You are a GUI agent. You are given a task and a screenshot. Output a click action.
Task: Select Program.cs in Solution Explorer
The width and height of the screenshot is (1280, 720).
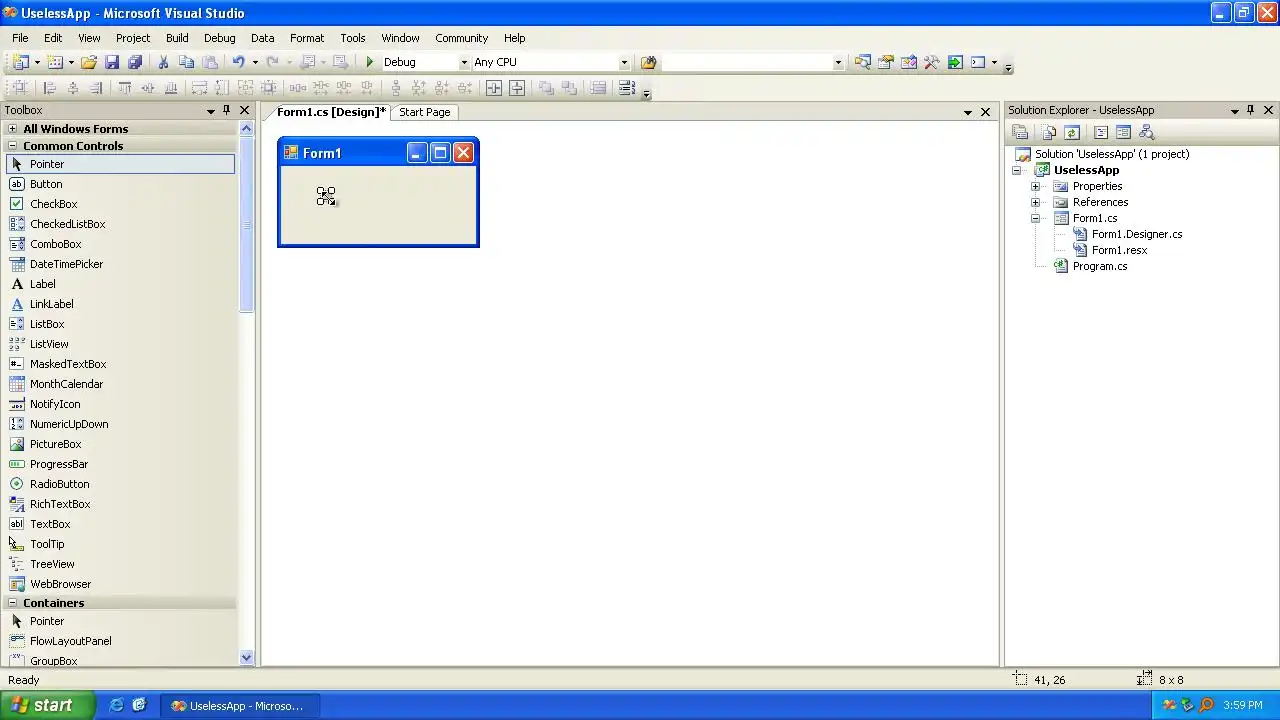[1099, 266]
